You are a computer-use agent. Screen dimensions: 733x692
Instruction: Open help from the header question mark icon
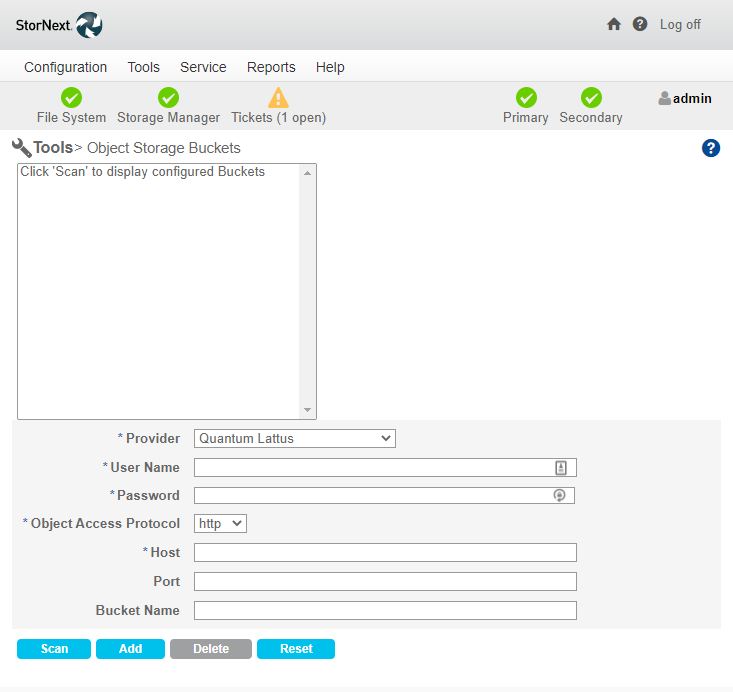point(640,24)
